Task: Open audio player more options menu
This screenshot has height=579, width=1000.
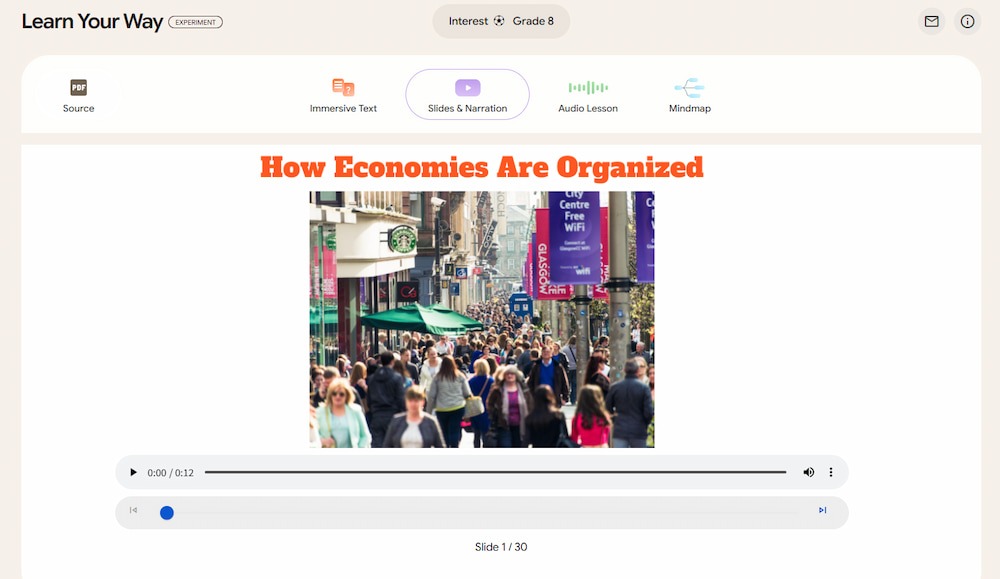Action: click(830, 473)
